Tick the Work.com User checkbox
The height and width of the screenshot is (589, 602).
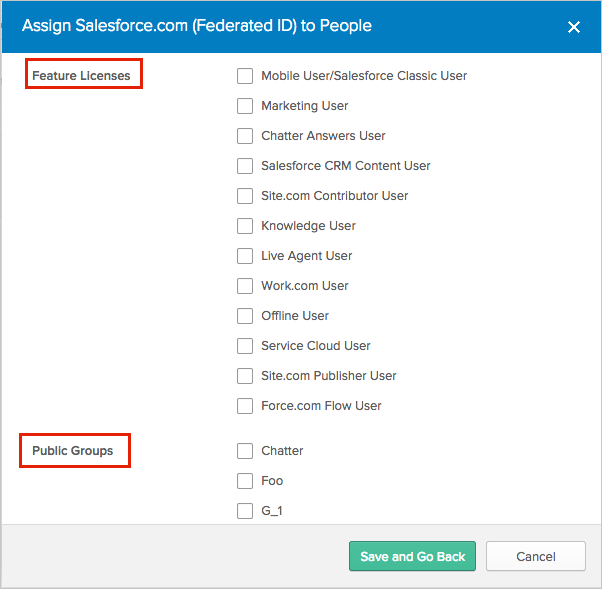click(x=245, y=286)
